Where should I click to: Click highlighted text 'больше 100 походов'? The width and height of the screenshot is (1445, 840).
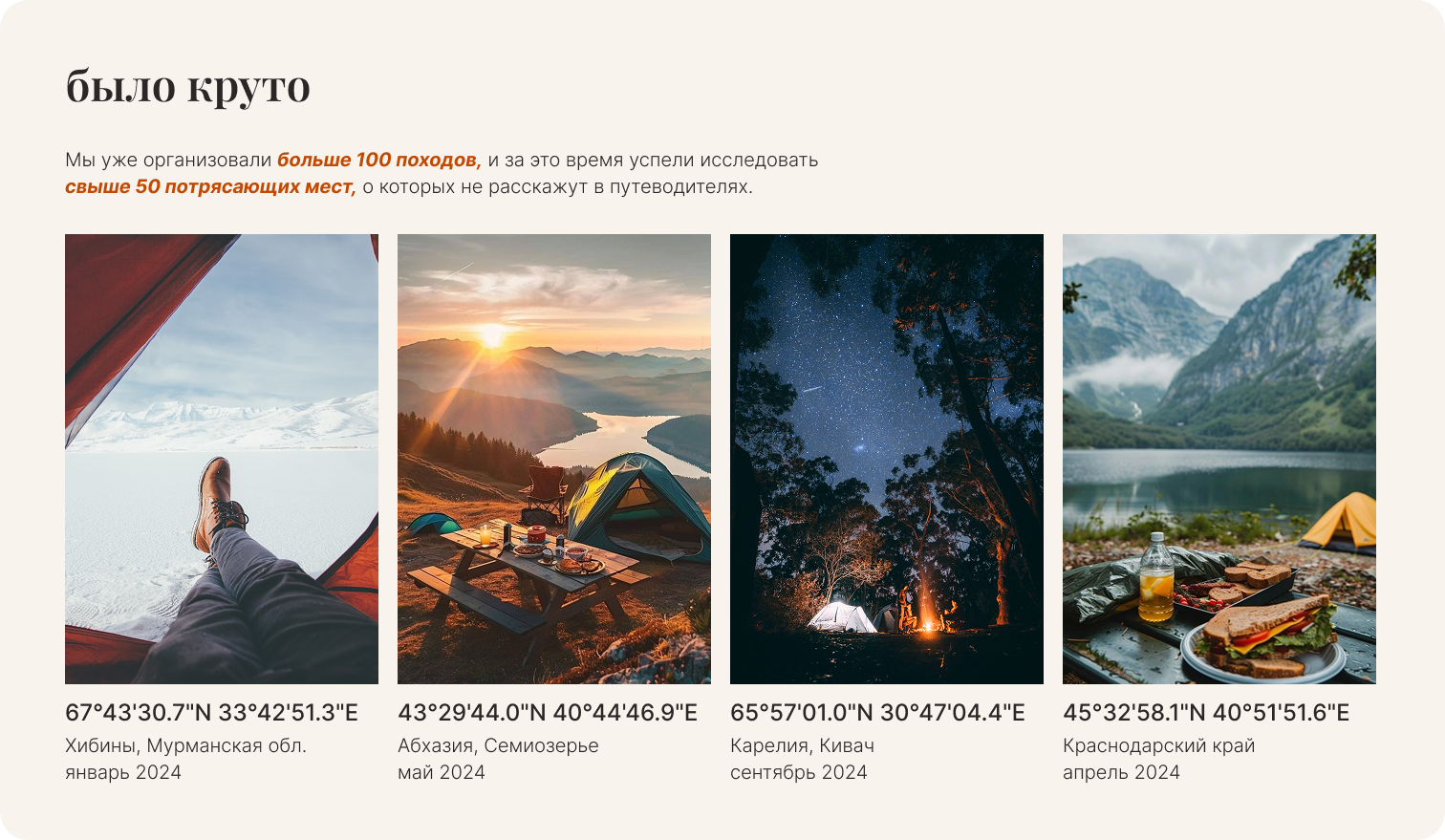[x=378, y=160]
